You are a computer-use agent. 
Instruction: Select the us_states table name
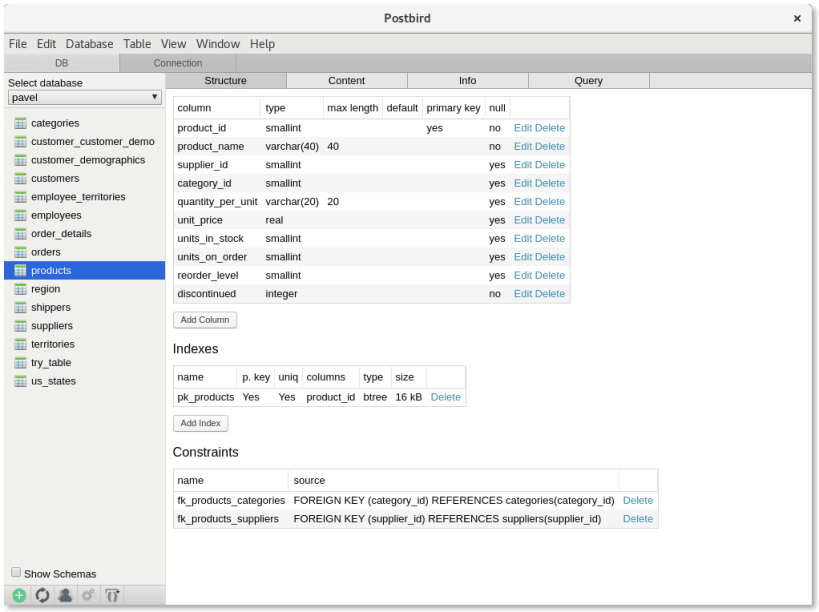pos(53,382)
